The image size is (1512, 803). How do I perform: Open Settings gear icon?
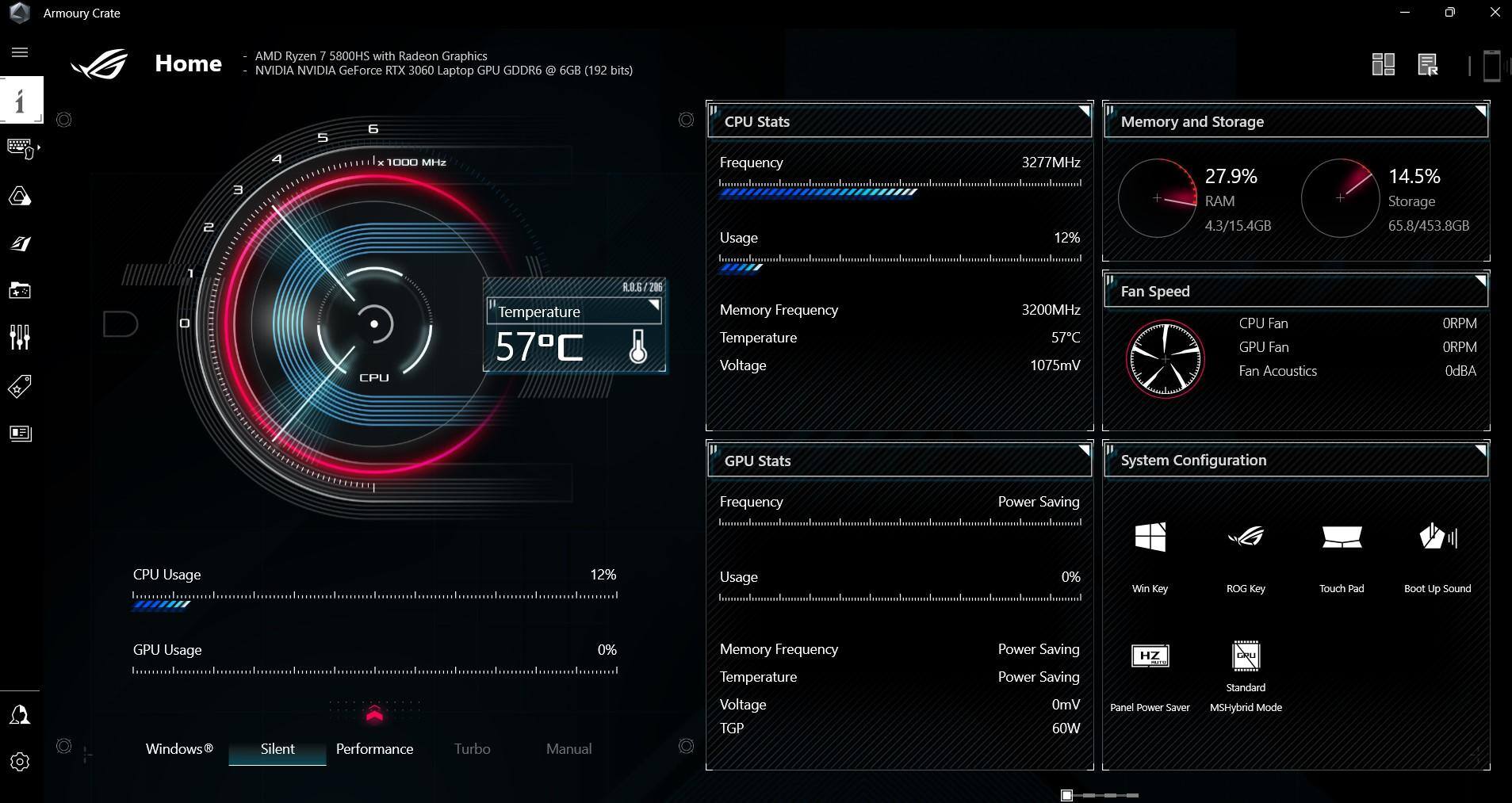tap(20, 762)
